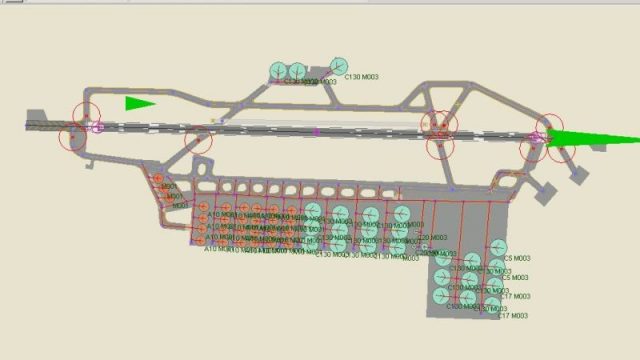Click the red circle south of the west runway end
Image resolution: width=640 pixels, height=360 pixels.
(x=73, y=138)
